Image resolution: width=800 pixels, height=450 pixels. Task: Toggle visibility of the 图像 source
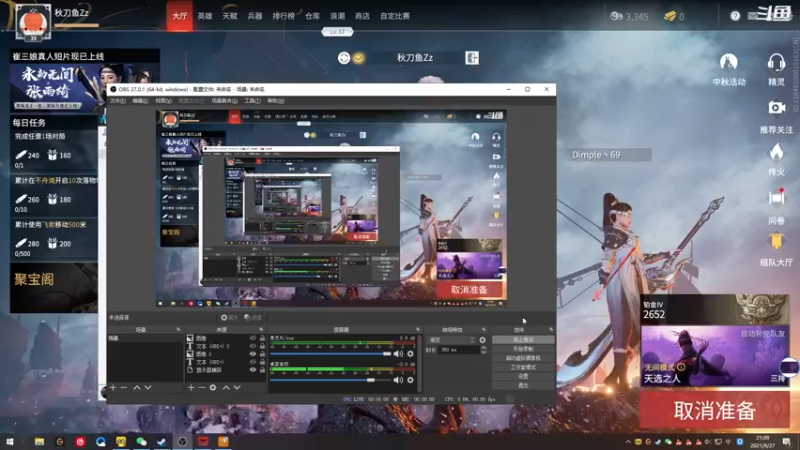253,338
